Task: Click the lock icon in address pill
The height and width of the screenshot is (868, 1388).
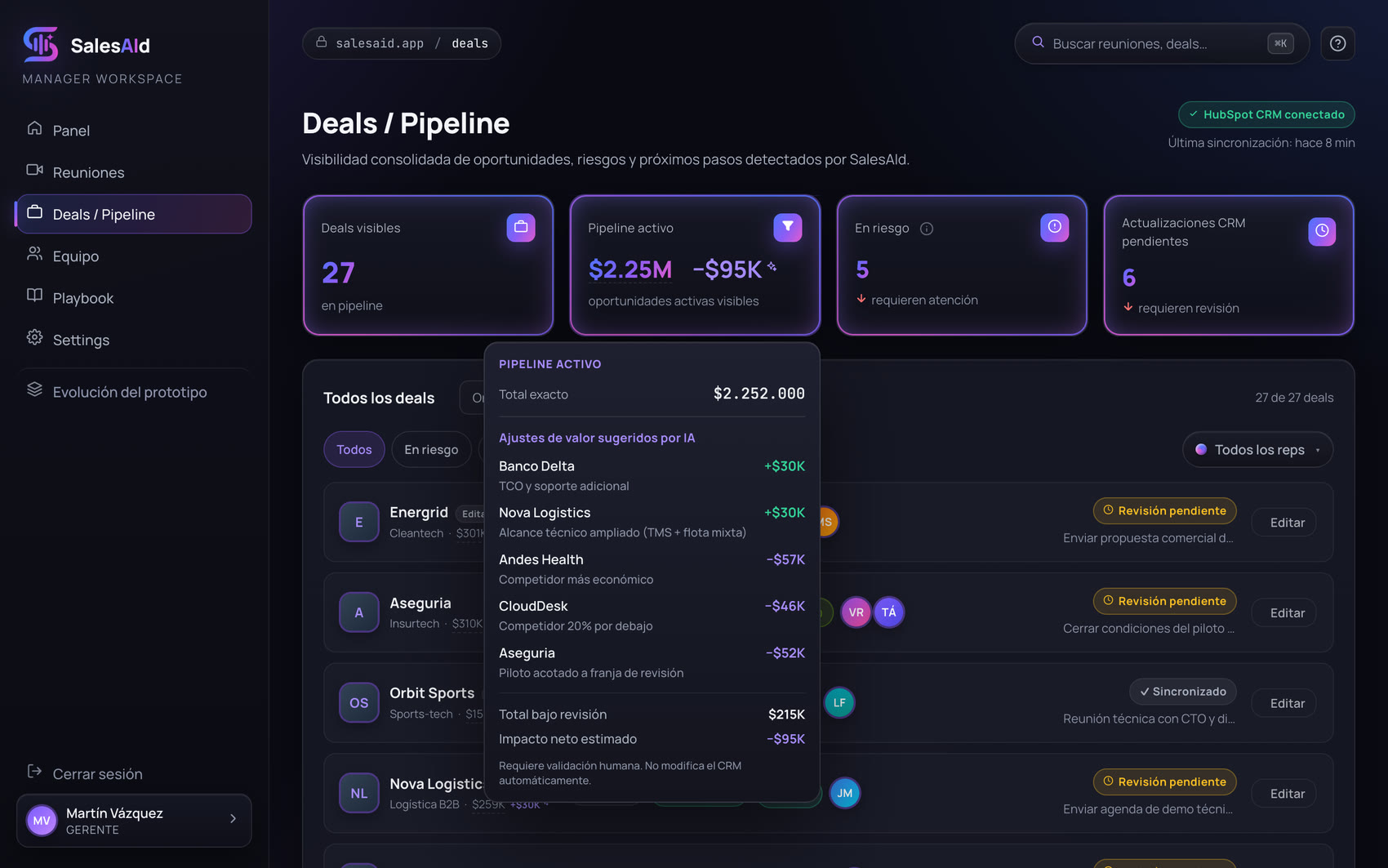Action: tap(322, 42)
